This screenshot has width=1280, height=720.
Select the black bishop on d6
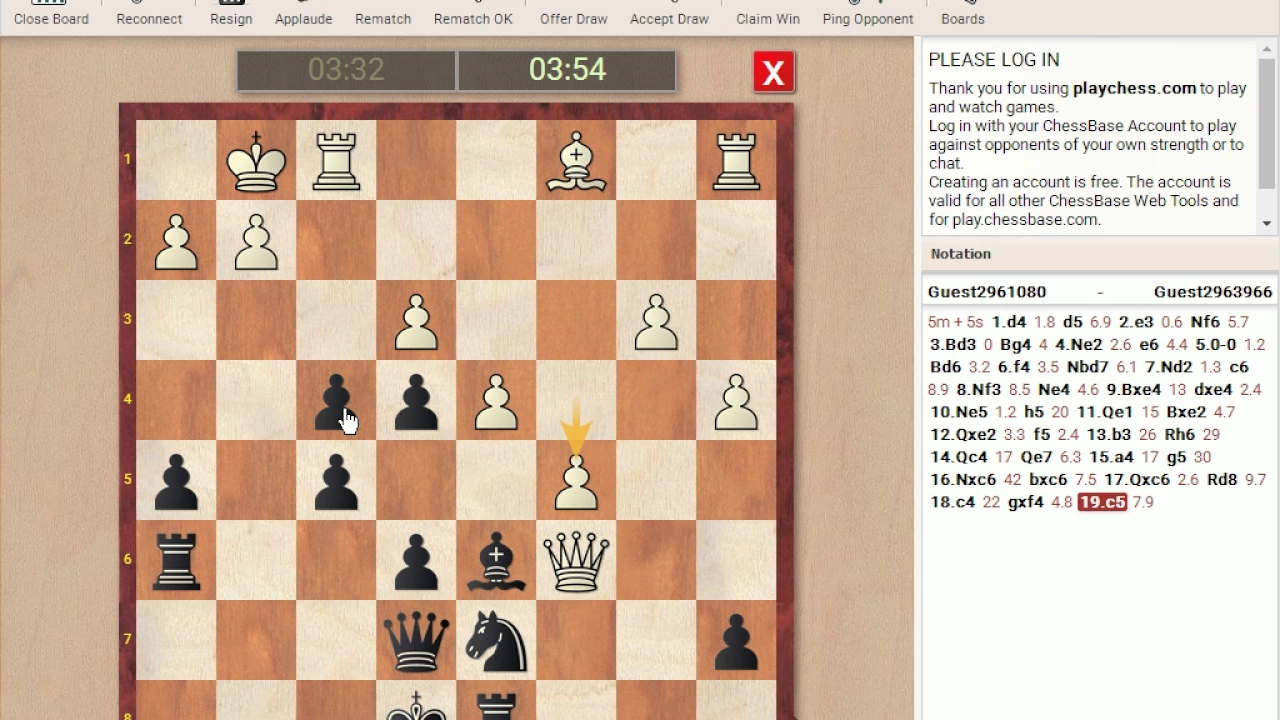click(x=496, y=562)
